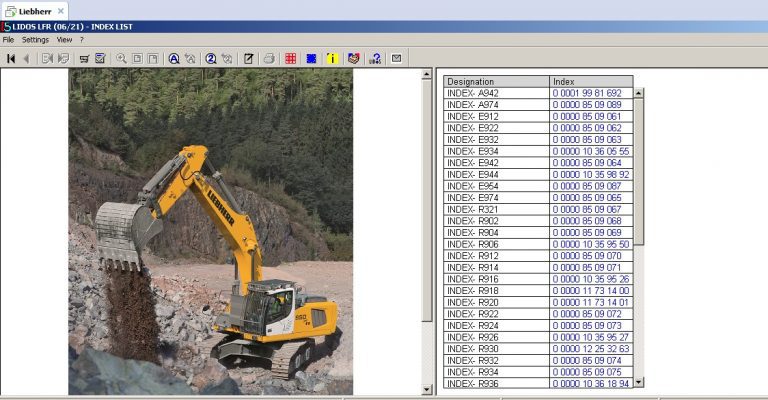Select row INDEX- R906
This screenshot has height=400, width=768.
coord(538,244)
